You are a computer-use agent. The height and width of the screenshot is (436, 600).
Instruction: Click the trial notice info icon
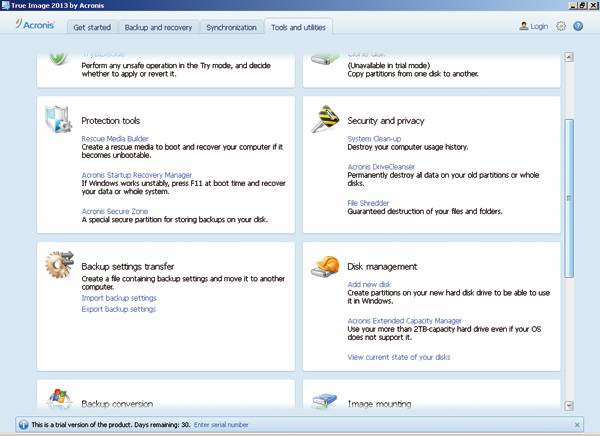pos(23,425)
